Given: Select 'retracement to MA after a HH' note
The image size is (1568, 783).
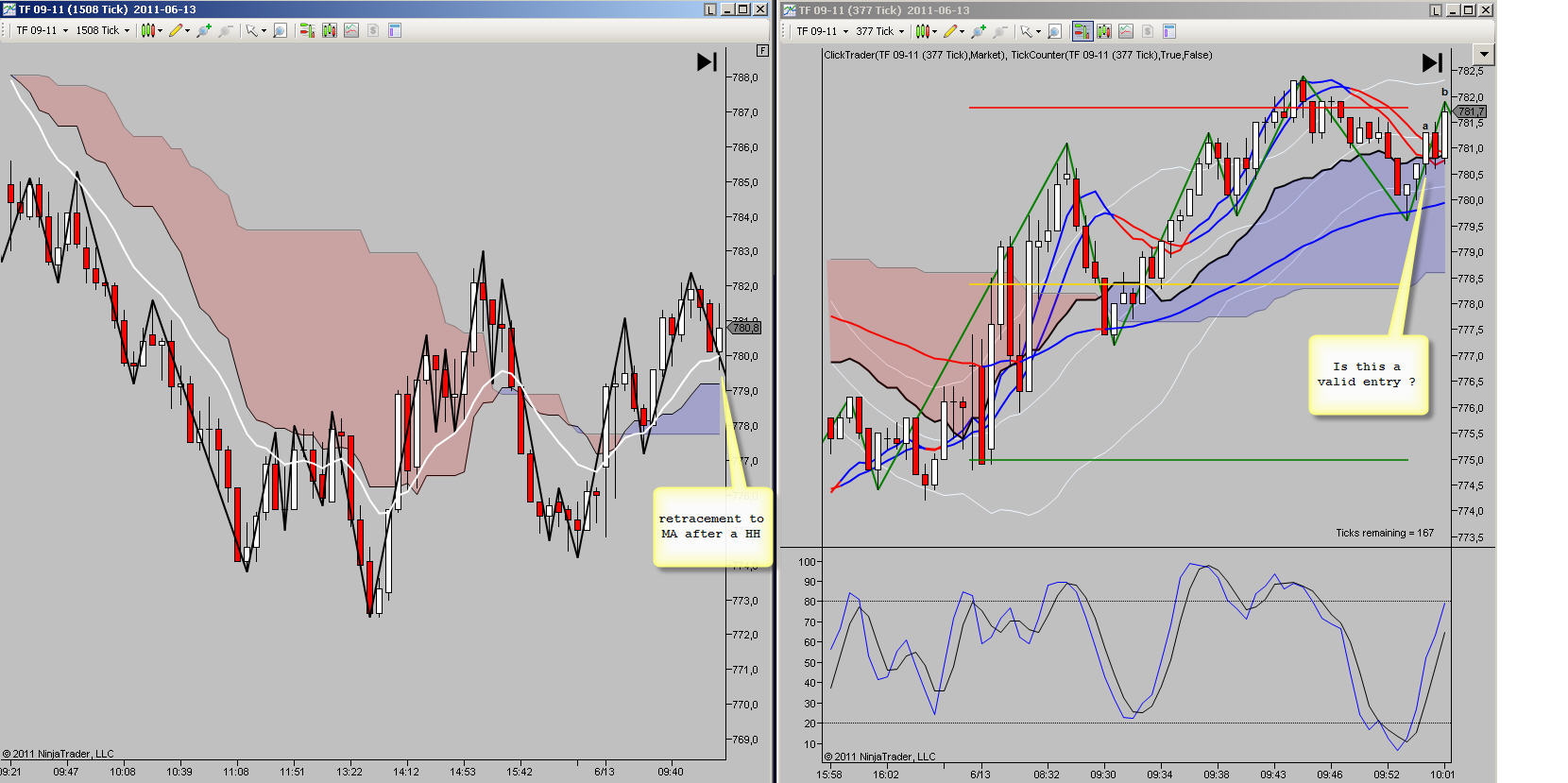Looking at the screenshot, I should [712, 527].
